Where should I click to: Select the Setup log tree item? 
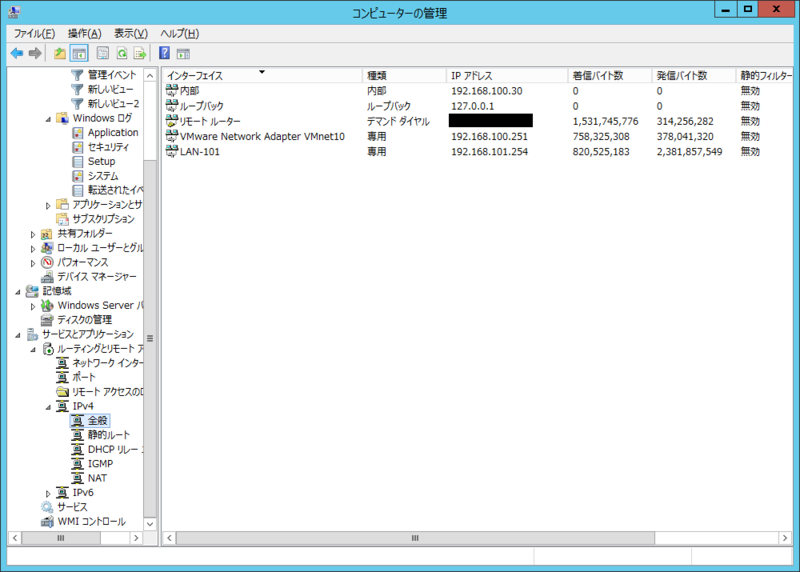[x=102, y=161]
